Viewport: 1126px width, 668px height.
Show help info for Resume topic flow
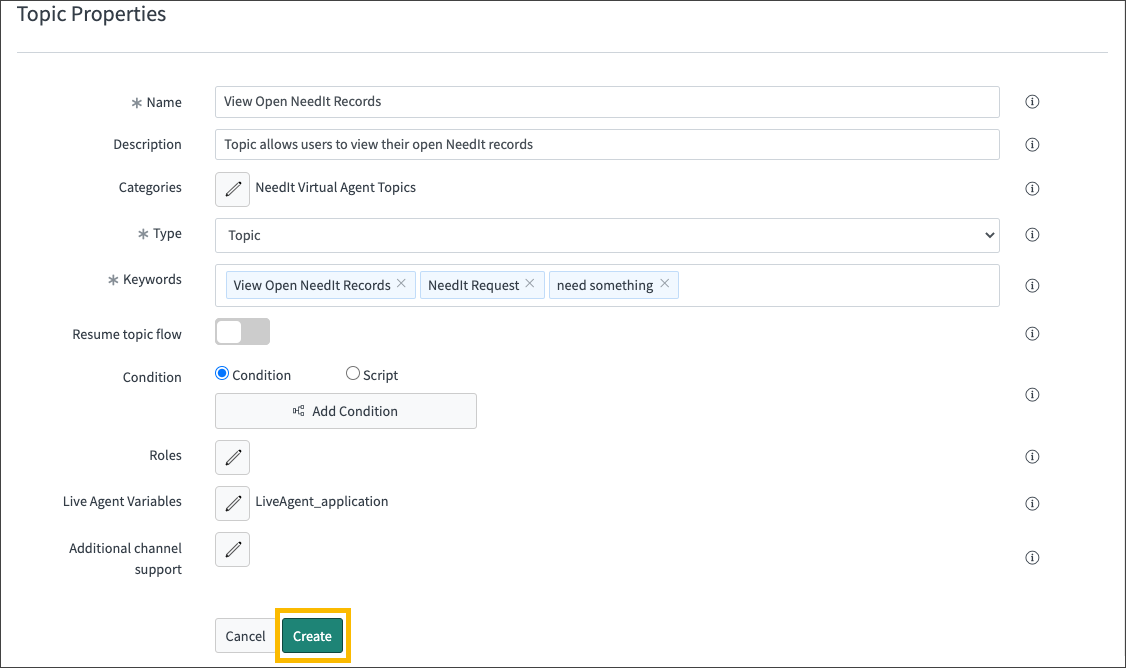coord(1032,333)
